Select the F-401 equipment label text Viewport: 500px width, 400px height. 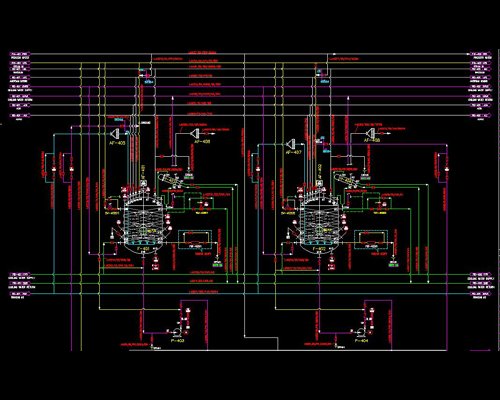[x=143, y=249]
